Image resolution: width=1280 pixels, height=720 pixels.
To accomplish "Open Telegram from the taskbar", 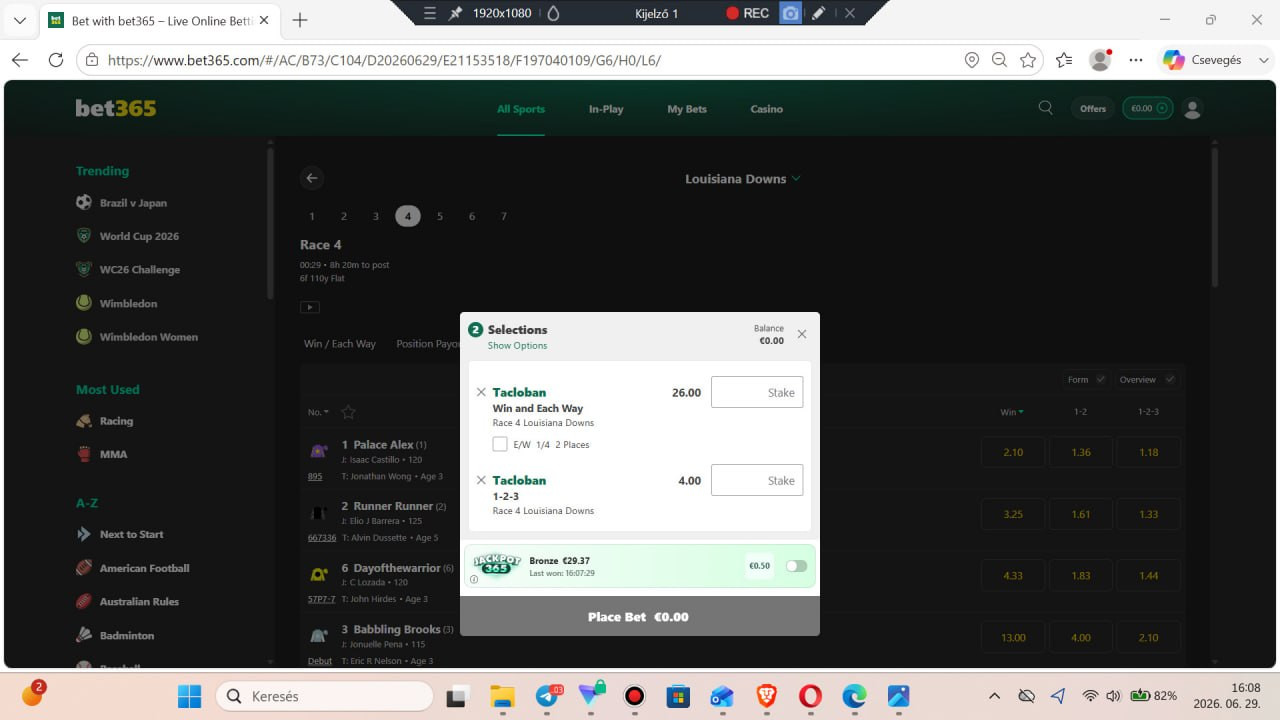I will tap(547, 696).
